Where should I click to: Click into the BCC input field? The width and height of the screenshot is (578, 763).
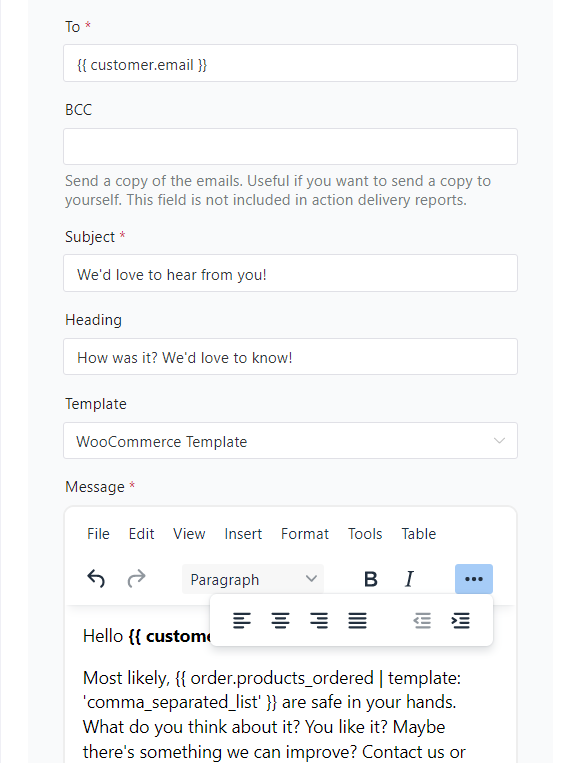click(290, 146)
